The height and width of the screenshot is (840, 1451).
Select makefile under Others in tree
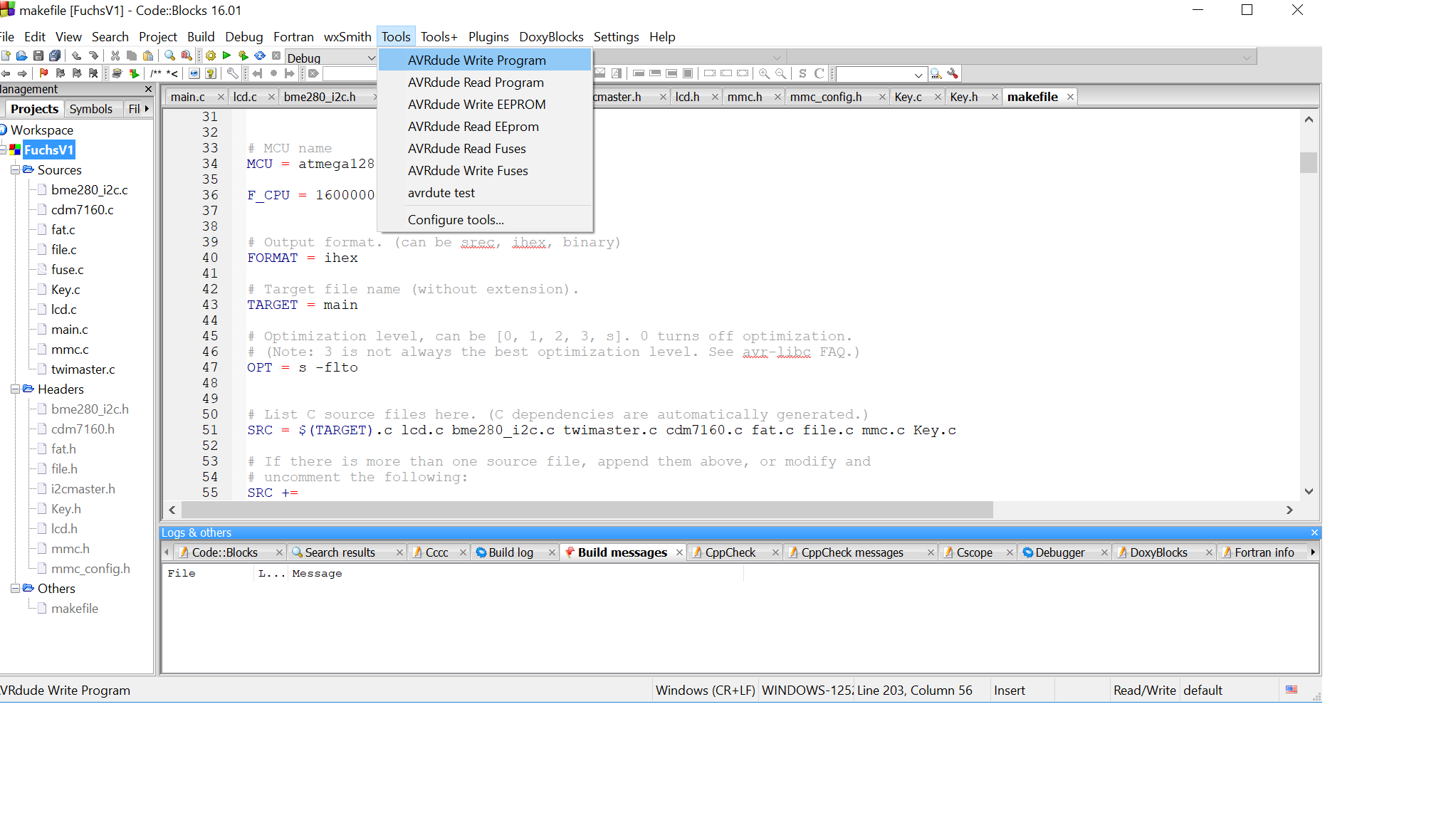[x=74, y=609]
